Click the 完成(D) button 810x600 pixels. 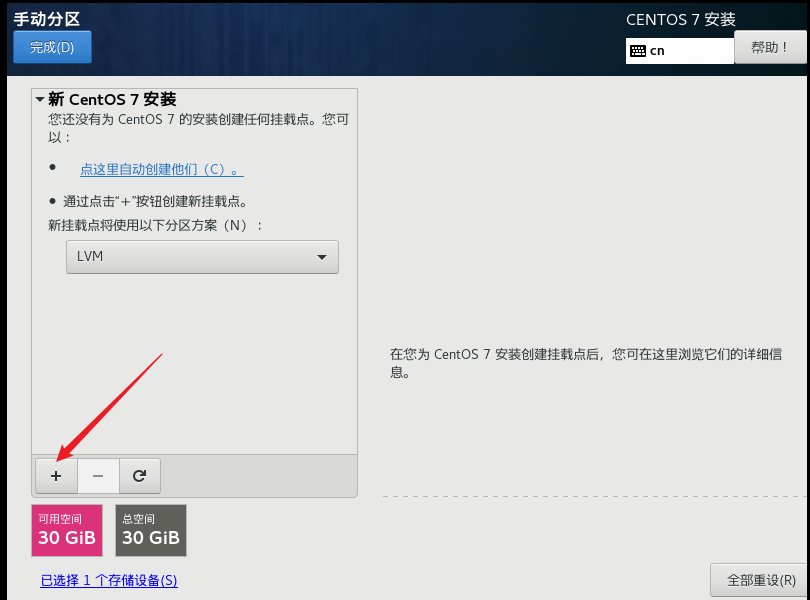pyautogui.click(x=52, y=47)
